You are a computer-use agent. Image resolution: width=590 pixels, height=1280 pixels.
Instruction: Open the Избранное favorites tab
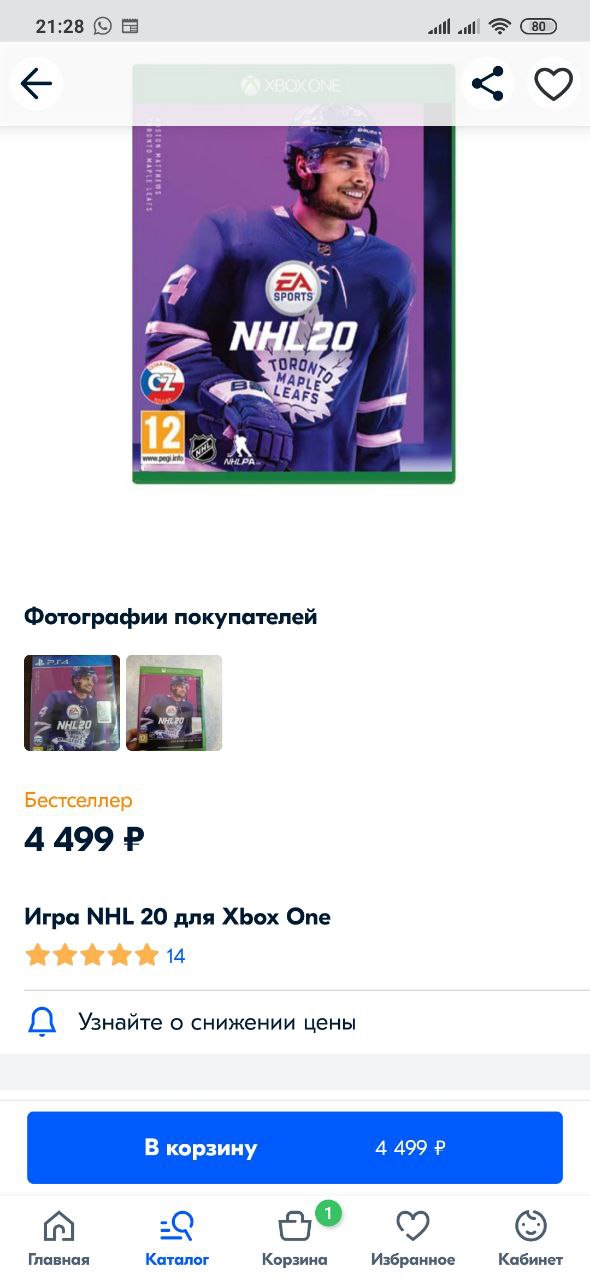click(413, 1238)
